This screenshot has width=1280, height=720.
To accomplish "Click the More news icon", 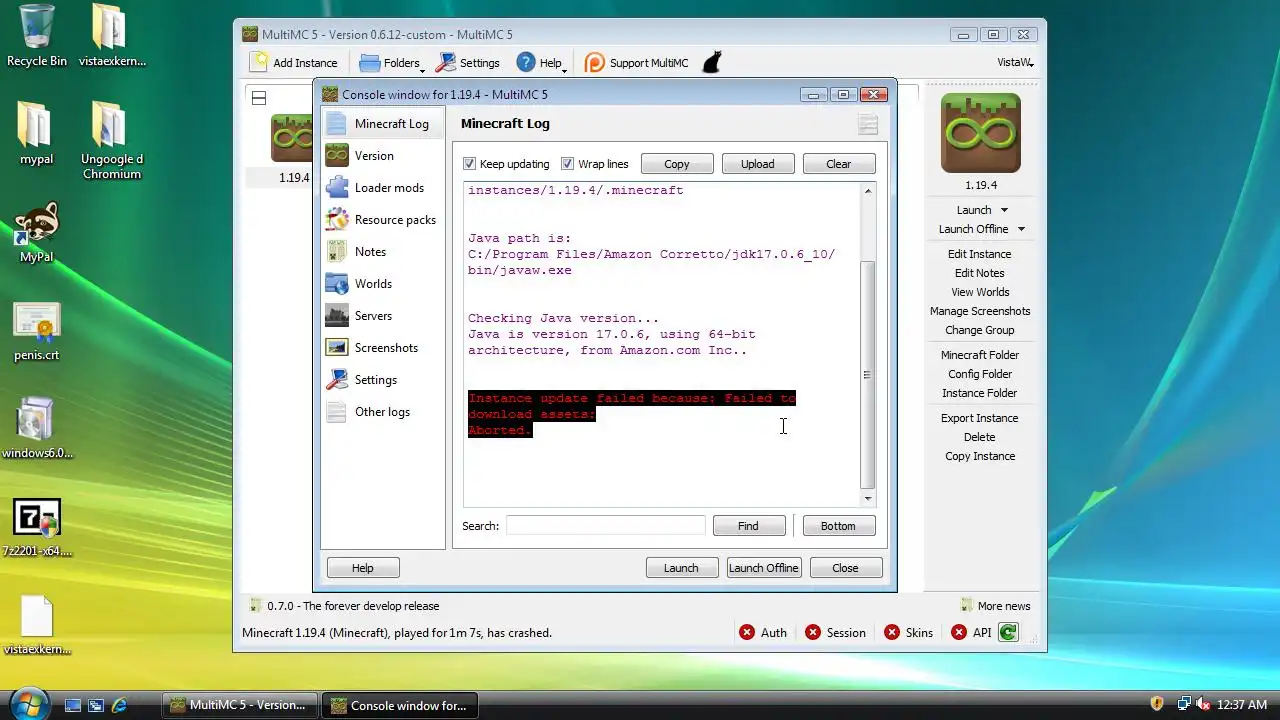I will [x=966, y=606].
